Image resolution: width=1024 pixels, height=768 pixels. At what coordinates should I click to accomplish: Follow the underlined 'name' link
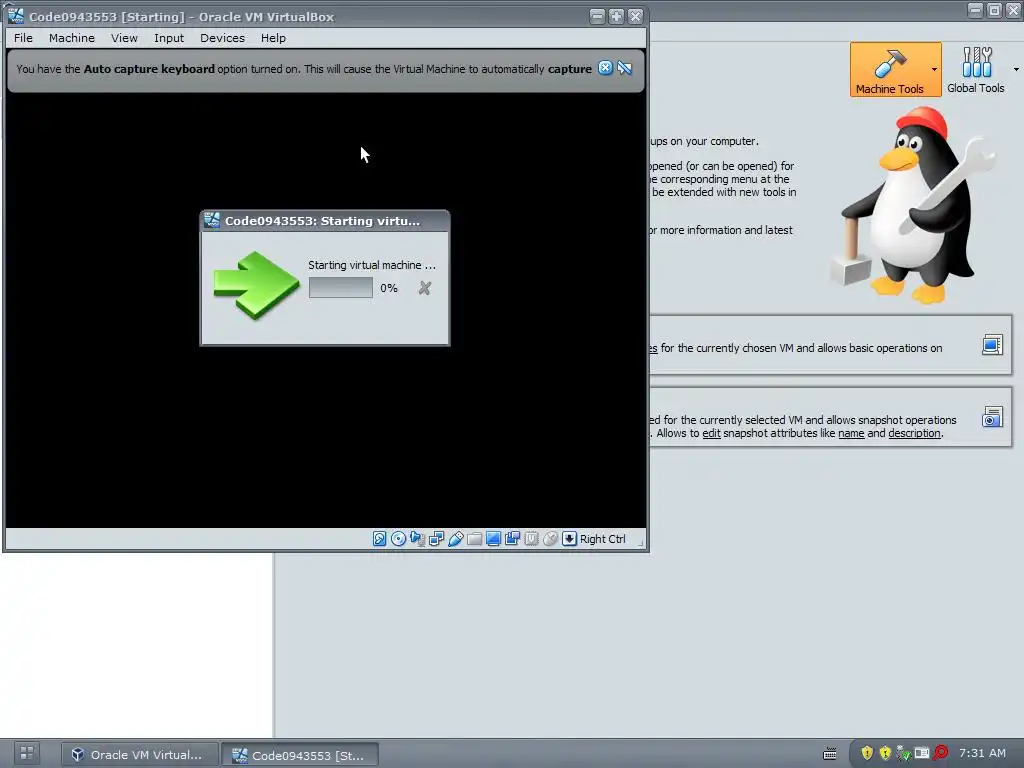point(851,434)
